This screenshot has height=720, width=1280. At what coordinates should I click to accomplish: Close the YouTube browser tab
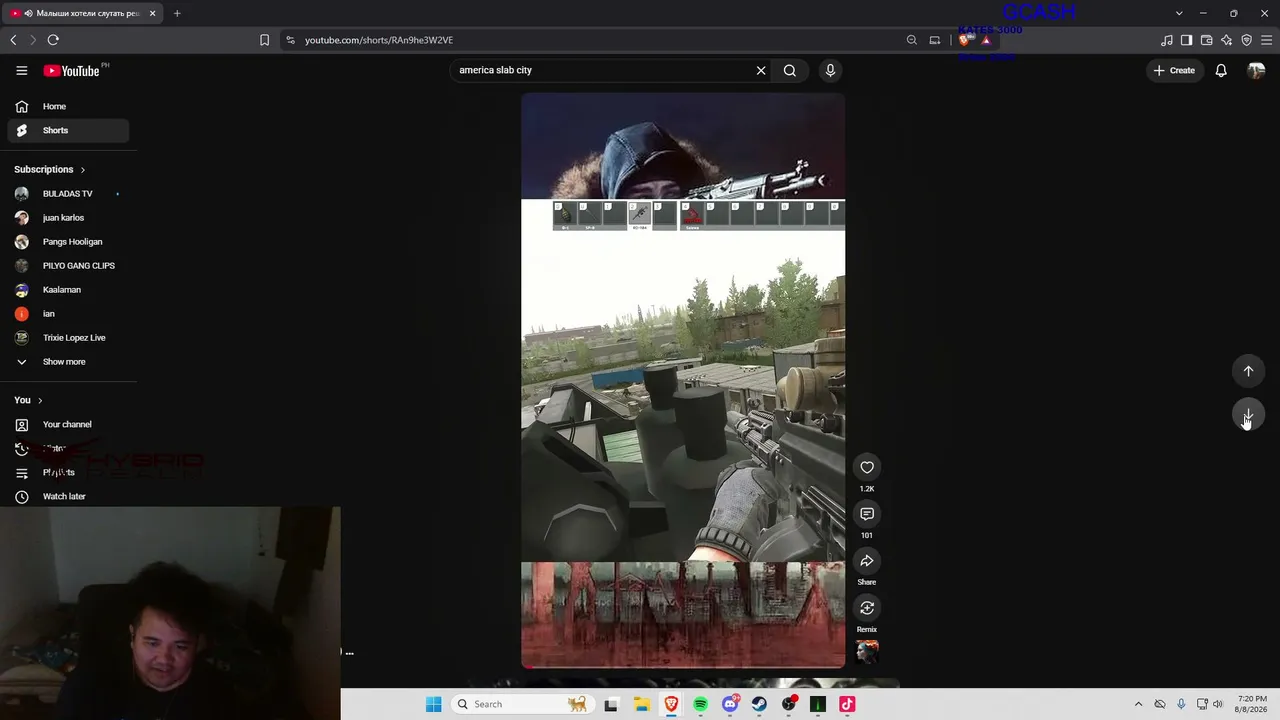[x=152, y=13]
